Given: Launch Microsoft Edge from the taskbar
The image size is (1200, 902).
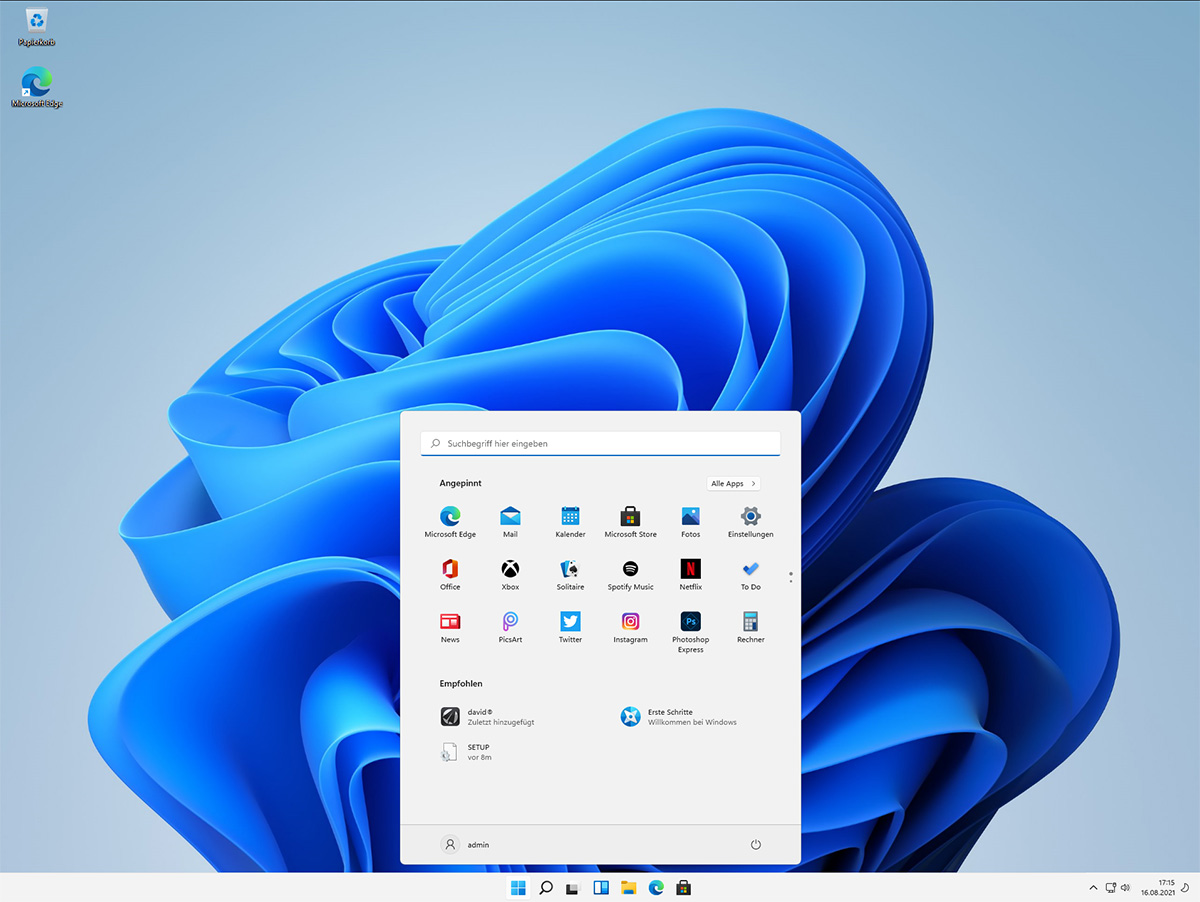Looking at the screenshot, I should (656, 887).
